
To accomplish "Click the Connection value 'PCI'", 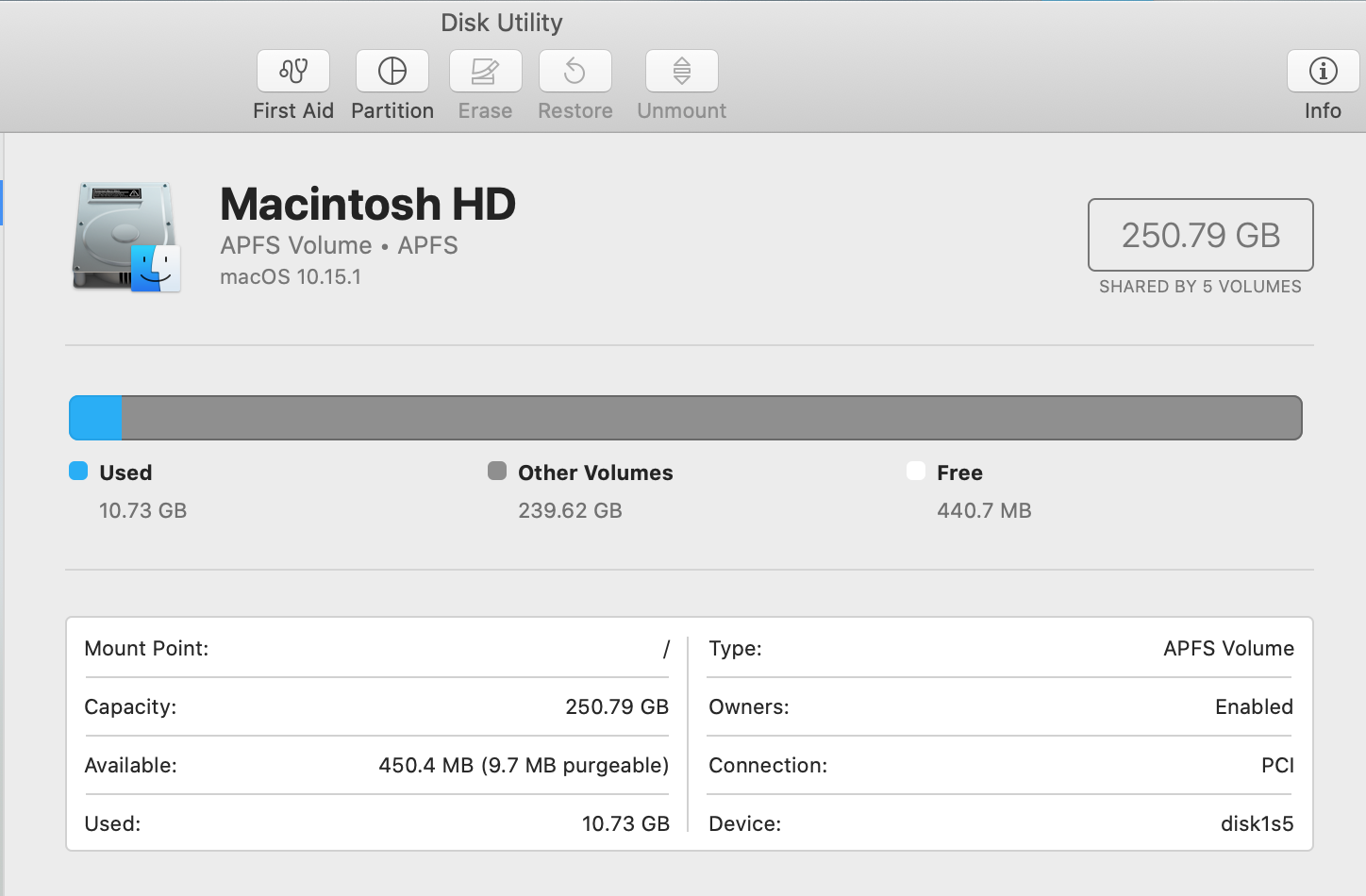I will coord(1277,766).
